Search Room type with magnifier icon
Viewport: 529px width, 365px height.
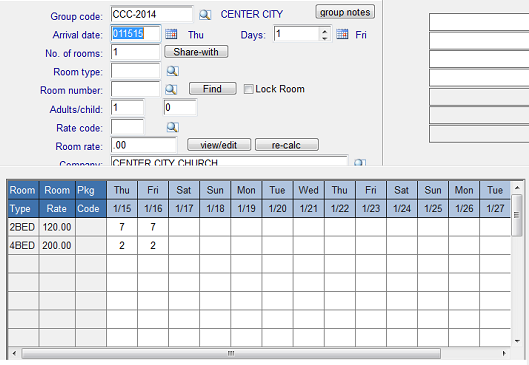click(172, 71)
